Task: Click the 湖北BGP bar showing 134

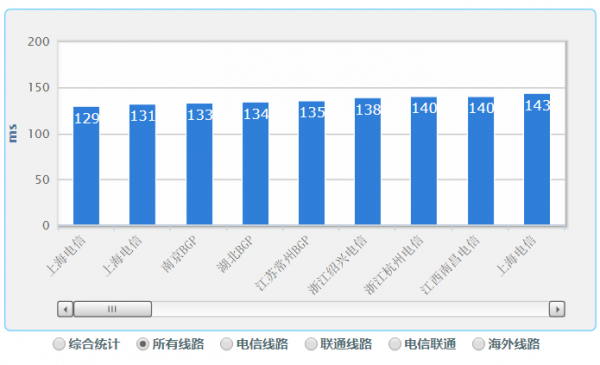Action: point(256,163)
